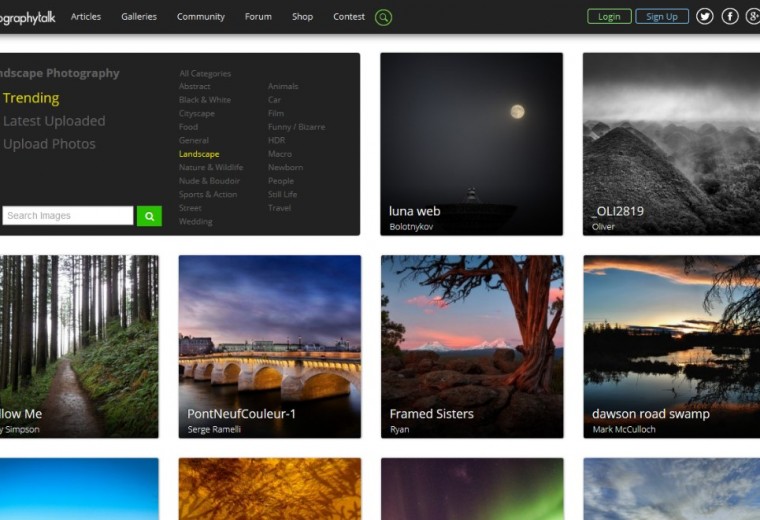Viewport: 760px width, 520px height.
Task: Choose the Abstract category
Action: tap(194, 86)
